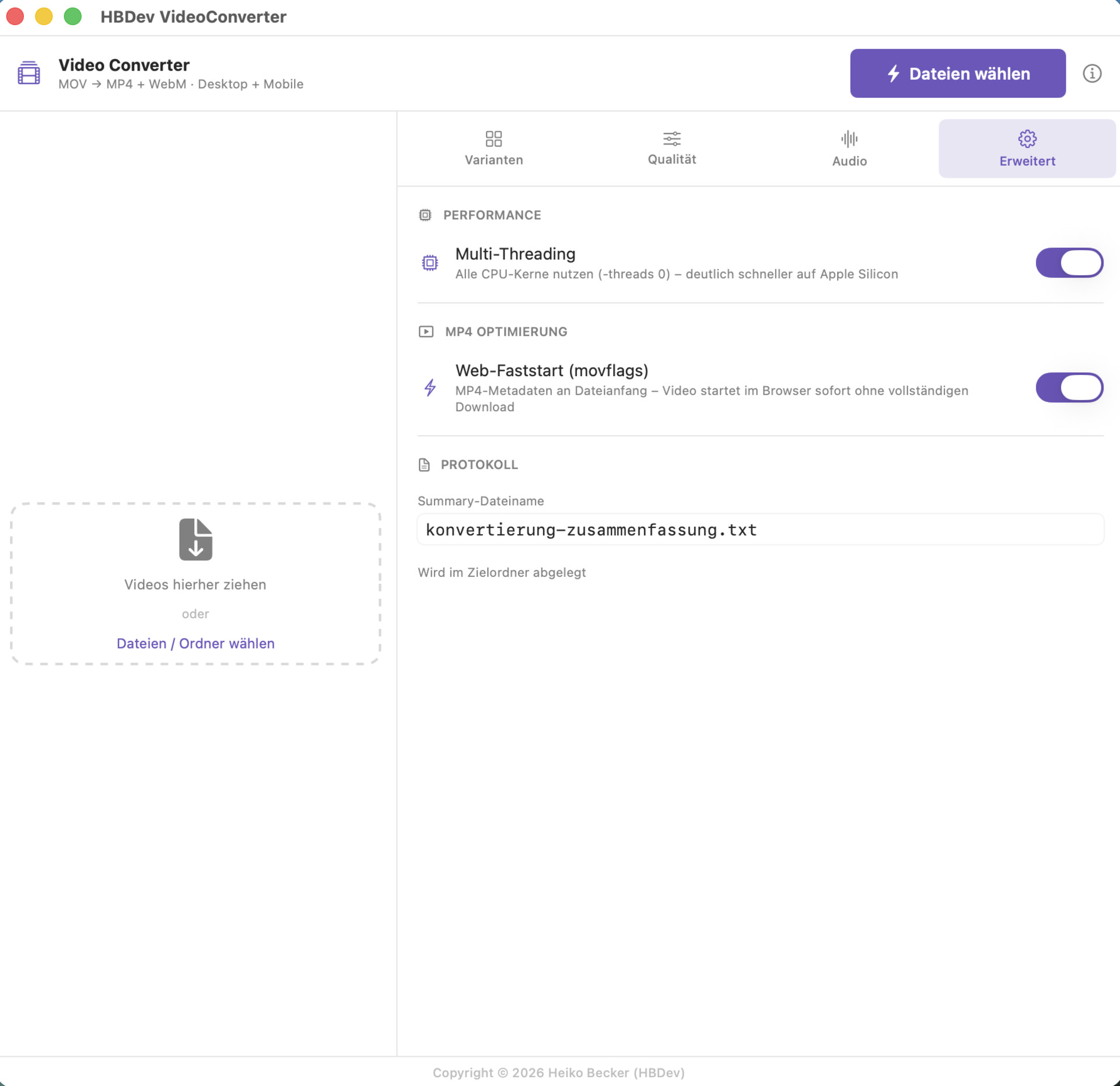Switch to the Qualität tab
The image size is (1120, 1086).
[671, 149]
